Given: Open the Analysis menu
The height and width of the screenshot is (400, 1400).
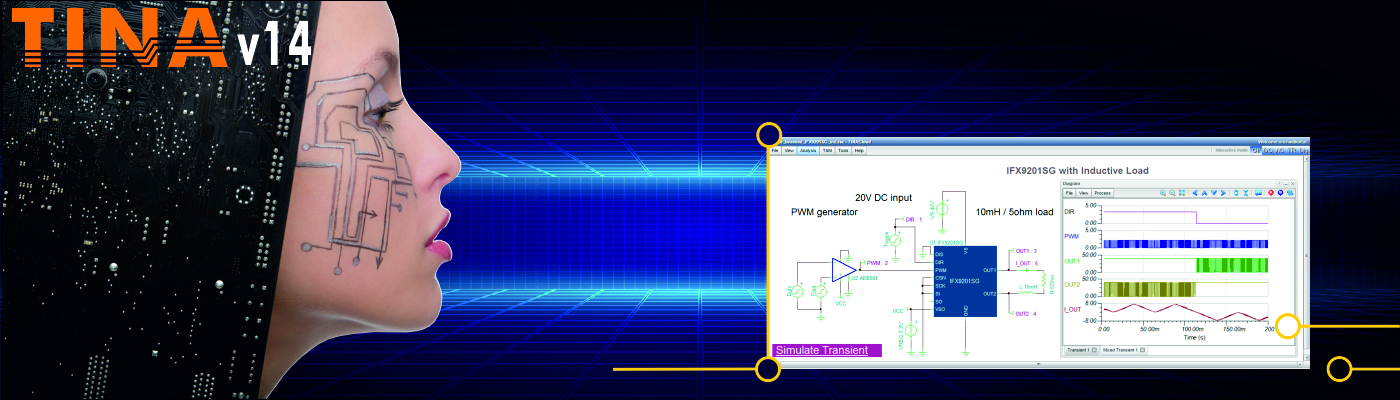Looking at the screenshot, I should tap(808, 151).
